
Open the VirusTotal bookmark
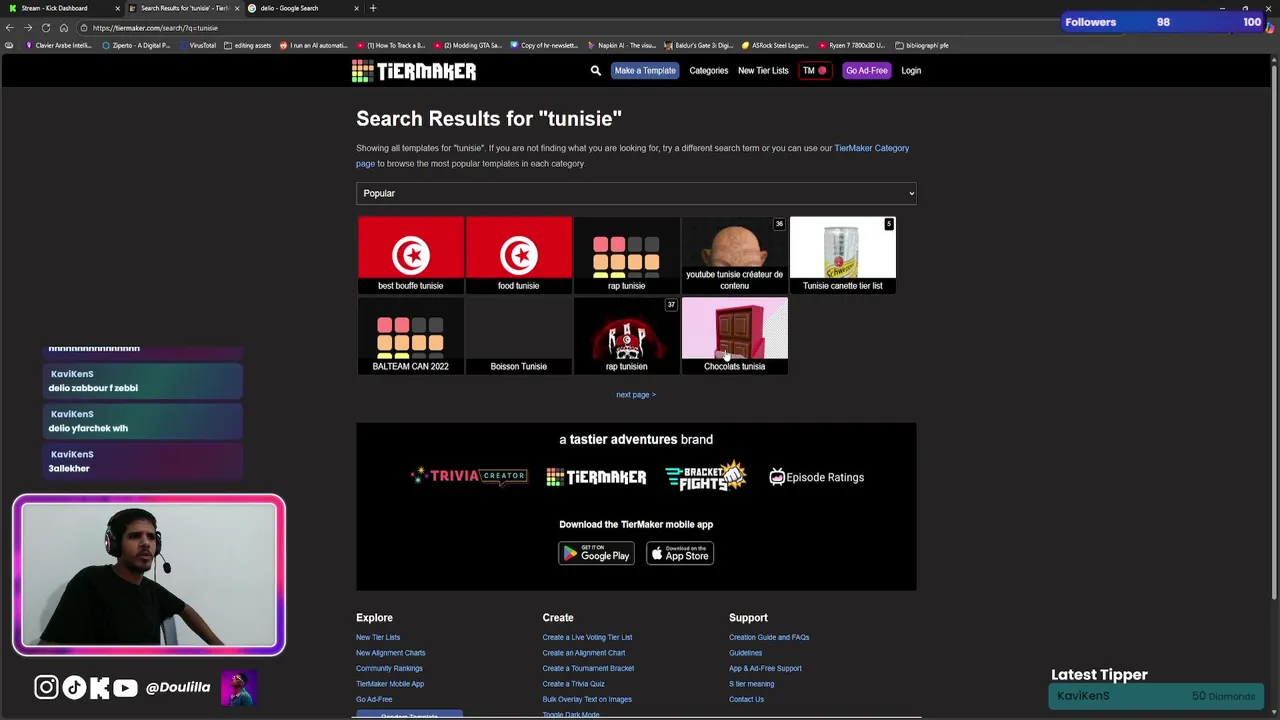click(197, 45)
